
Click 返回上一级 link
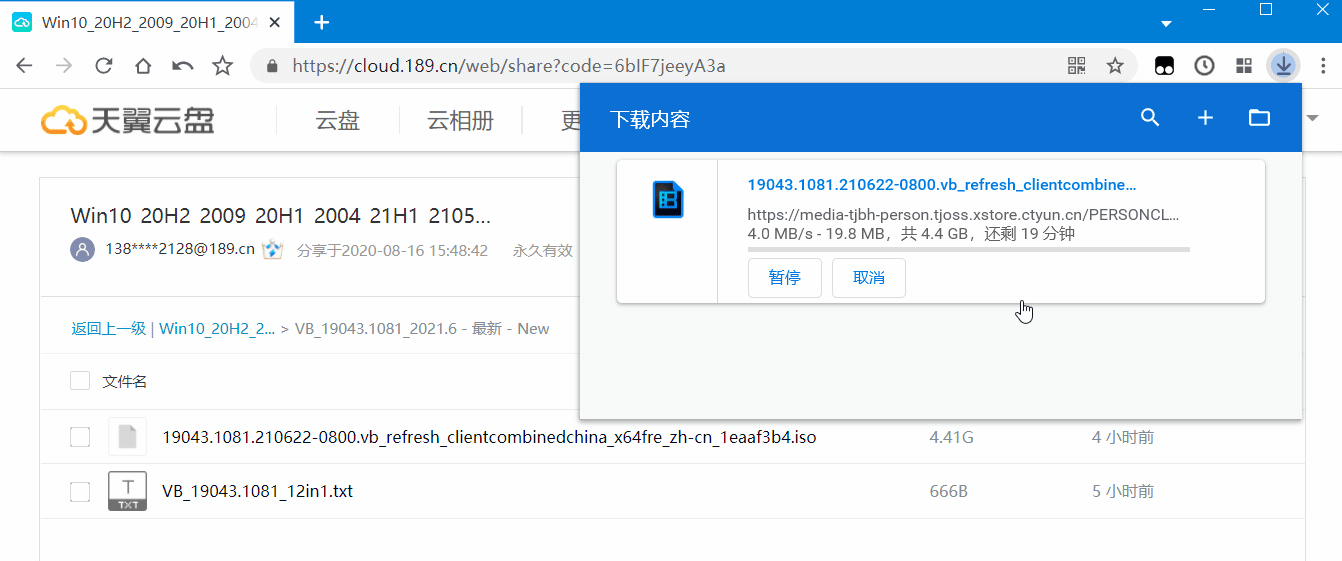click(x=108, y=328)
